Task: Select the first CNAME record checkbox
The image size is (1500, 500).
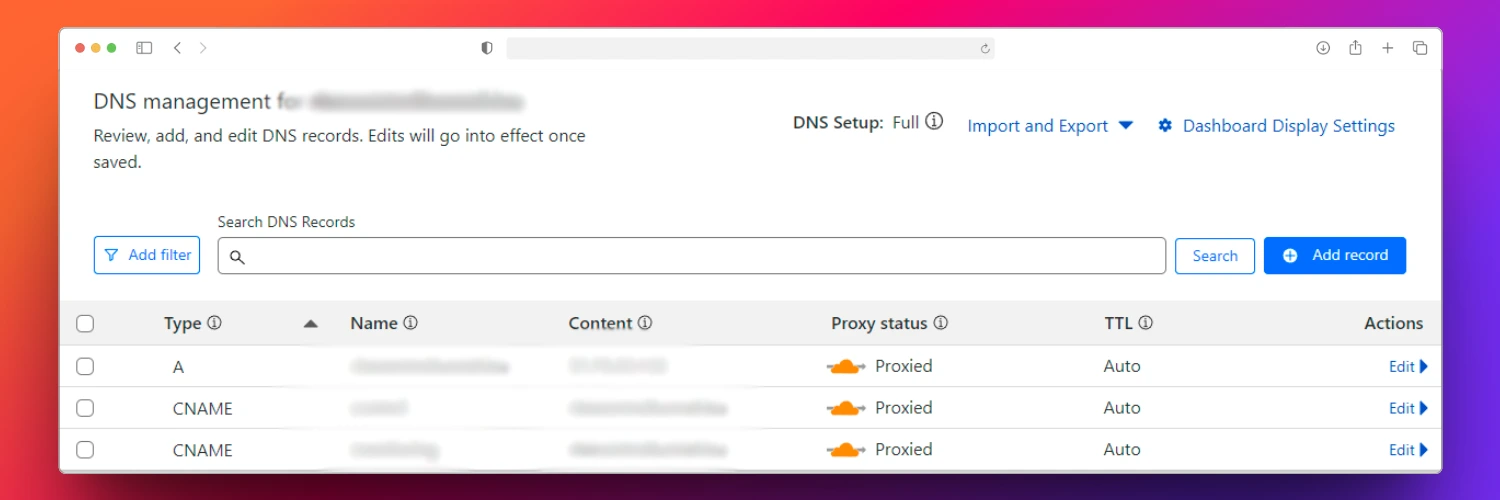Action: (x=85, y=408)
